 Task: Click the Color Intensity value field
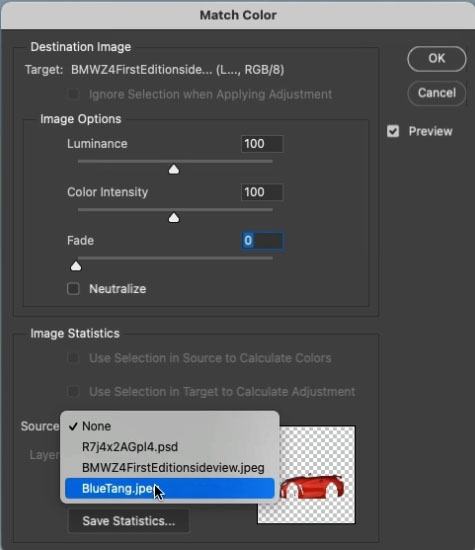[x=262, y=192]
